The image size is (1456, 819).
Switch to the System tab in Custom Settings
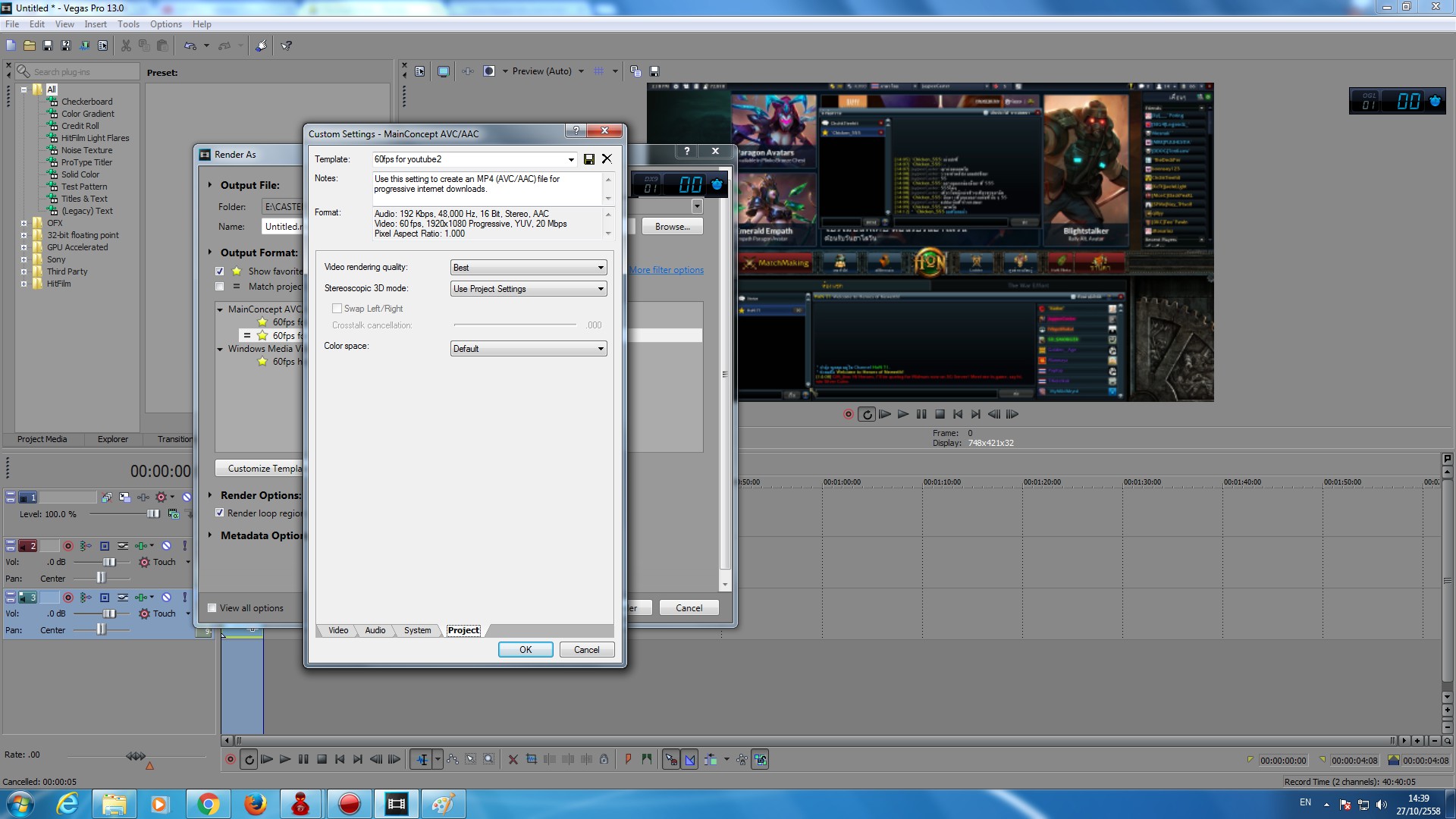417,630
